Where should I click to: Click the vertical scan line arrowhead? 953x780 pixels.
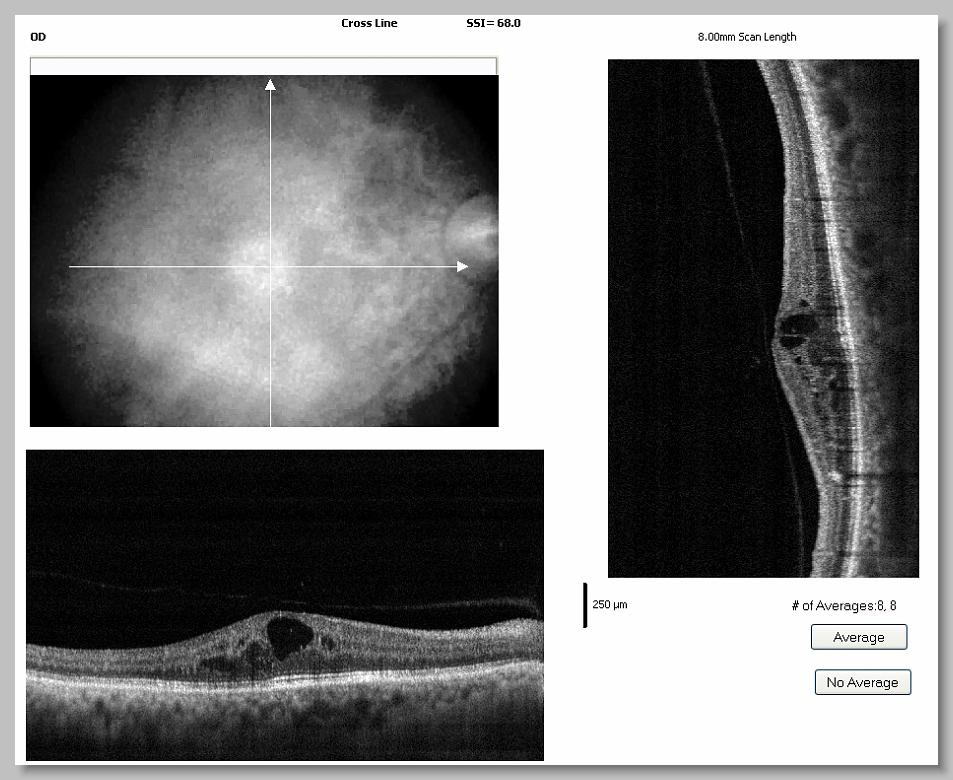click(270, 85)
